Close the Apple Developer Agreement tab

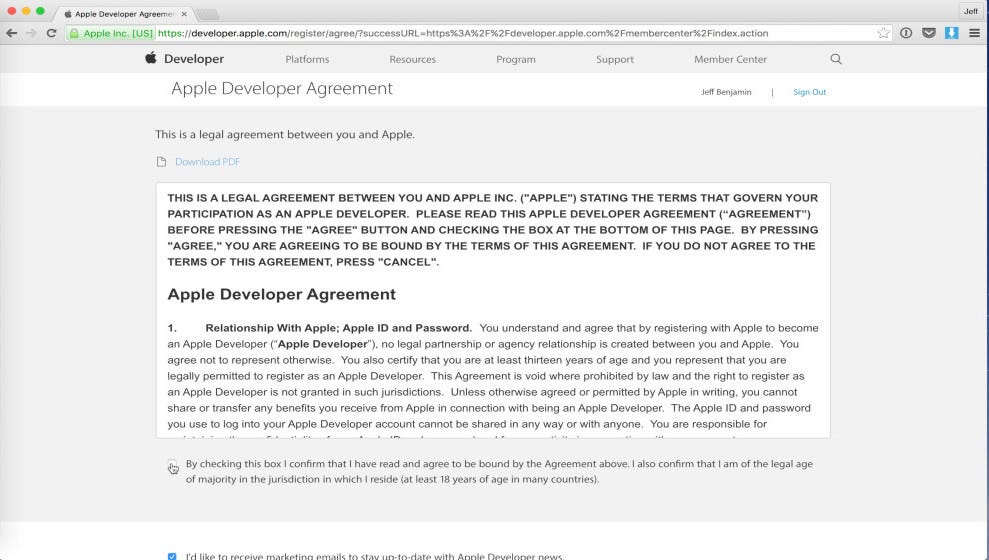[184, 13]
